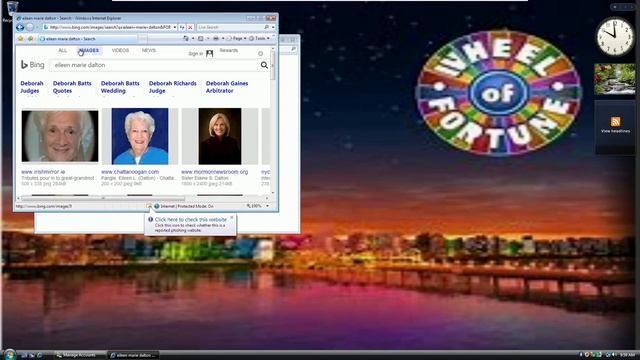The image size is (640, 360).
Task: Click the Feeds toolbar icon
Action: tap(201, 38)
